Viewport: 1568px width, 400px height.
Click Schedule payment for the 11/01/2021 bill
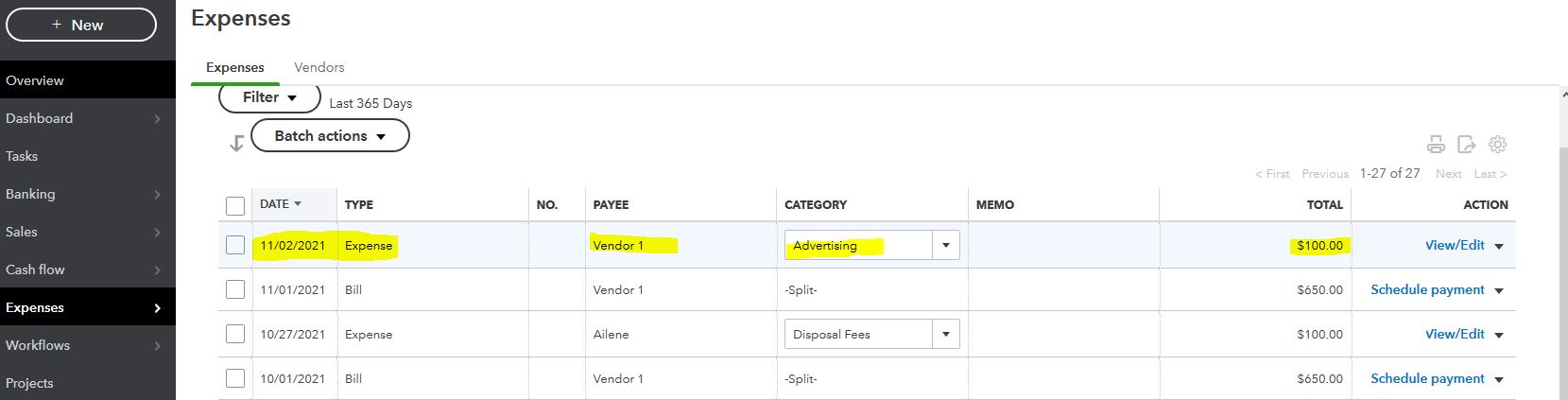coord(1427,289)
